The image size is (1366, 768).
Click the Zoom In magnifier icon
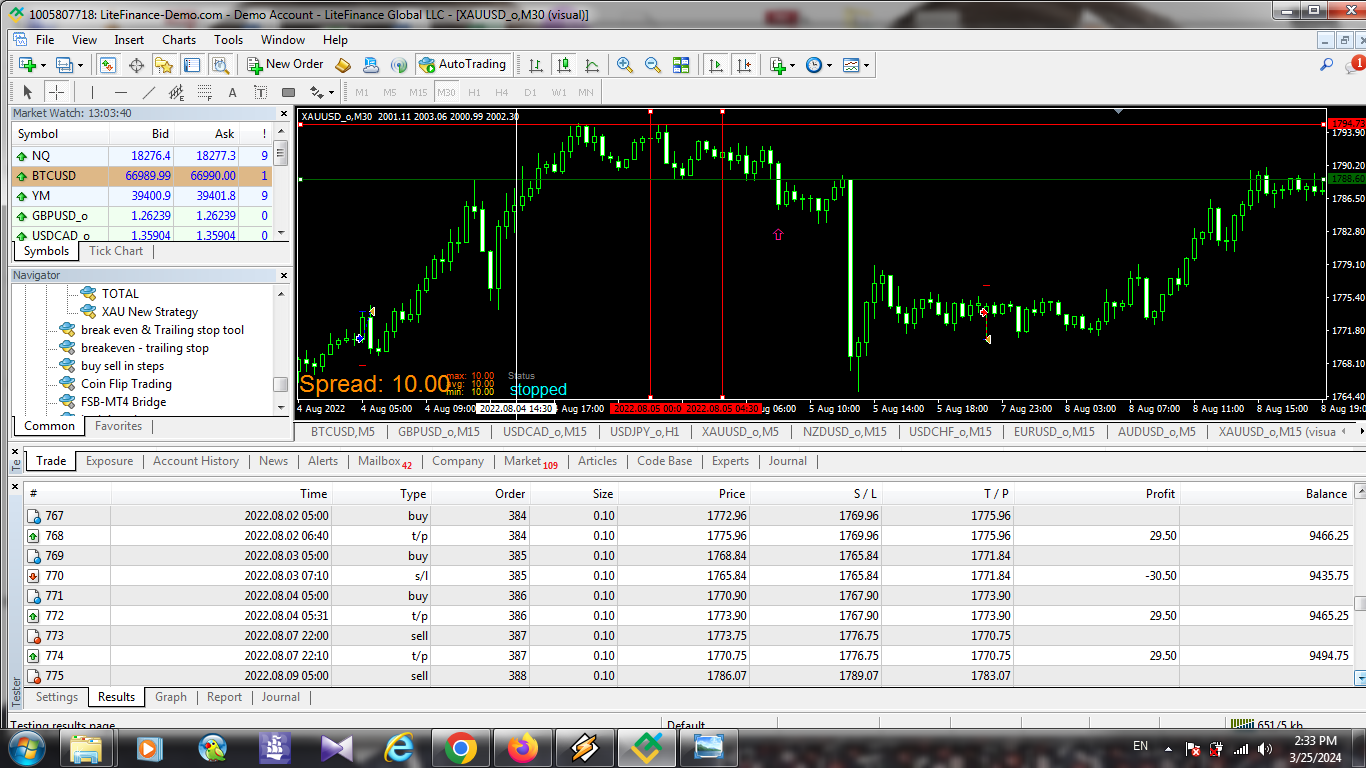point(625,65)
